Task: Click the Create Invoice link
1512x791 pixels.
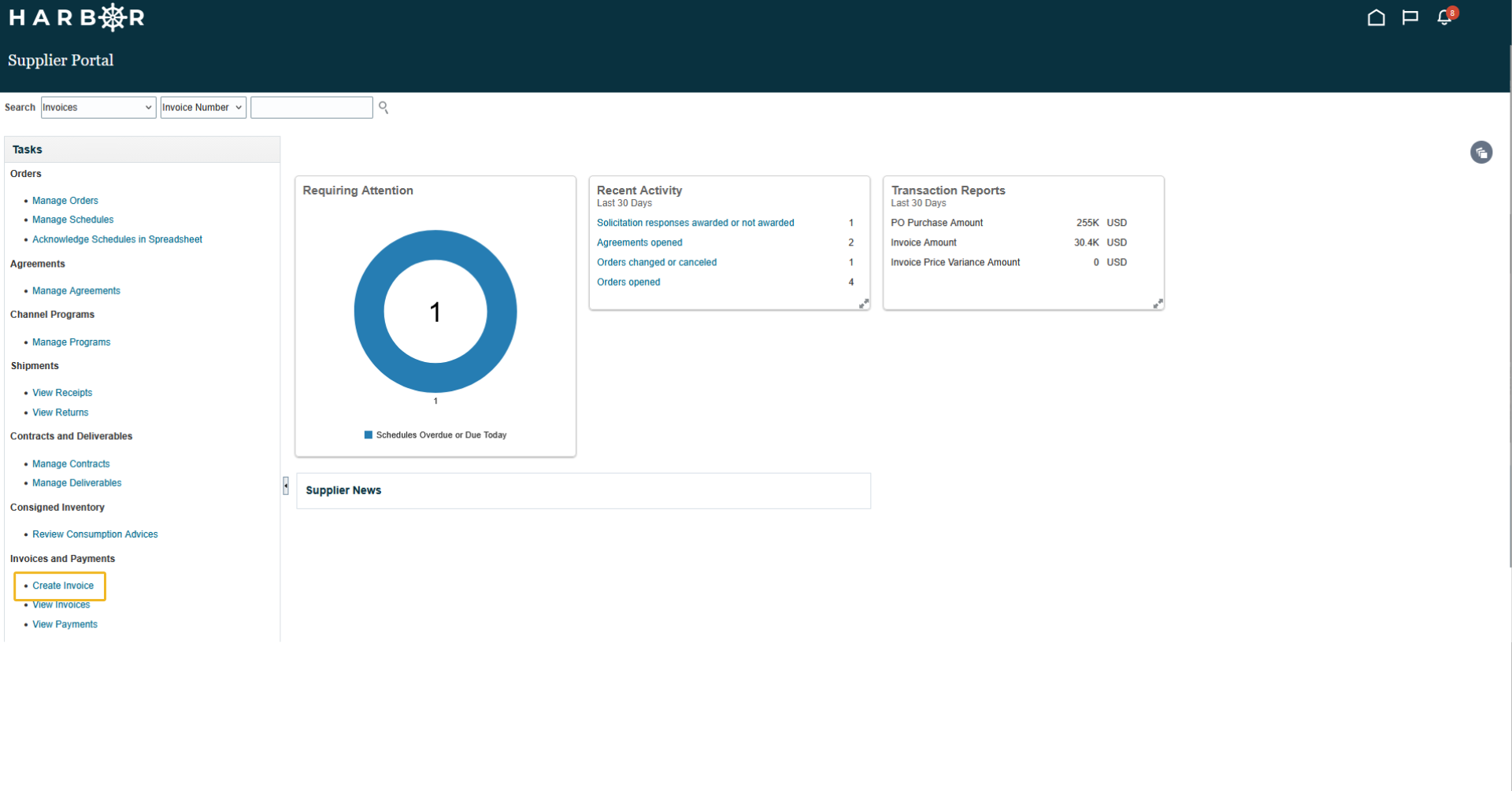Action: coord(63,586)
